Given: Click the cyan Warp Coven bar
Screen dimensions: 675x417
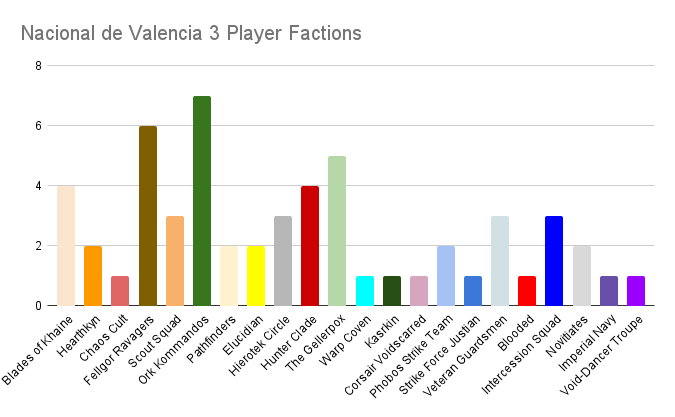Looking at the screenshot, I should tap(364, 290).
